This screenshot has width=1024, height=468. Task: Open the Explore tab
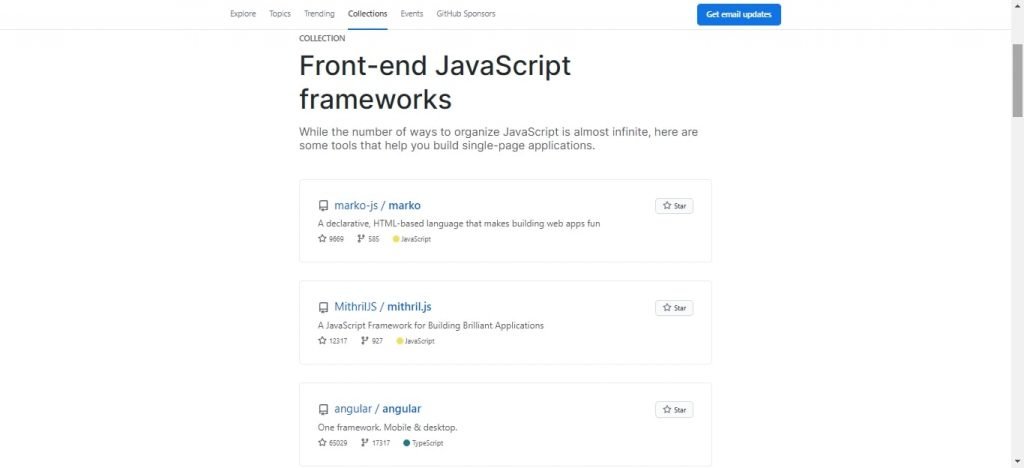tap(243, 14)
